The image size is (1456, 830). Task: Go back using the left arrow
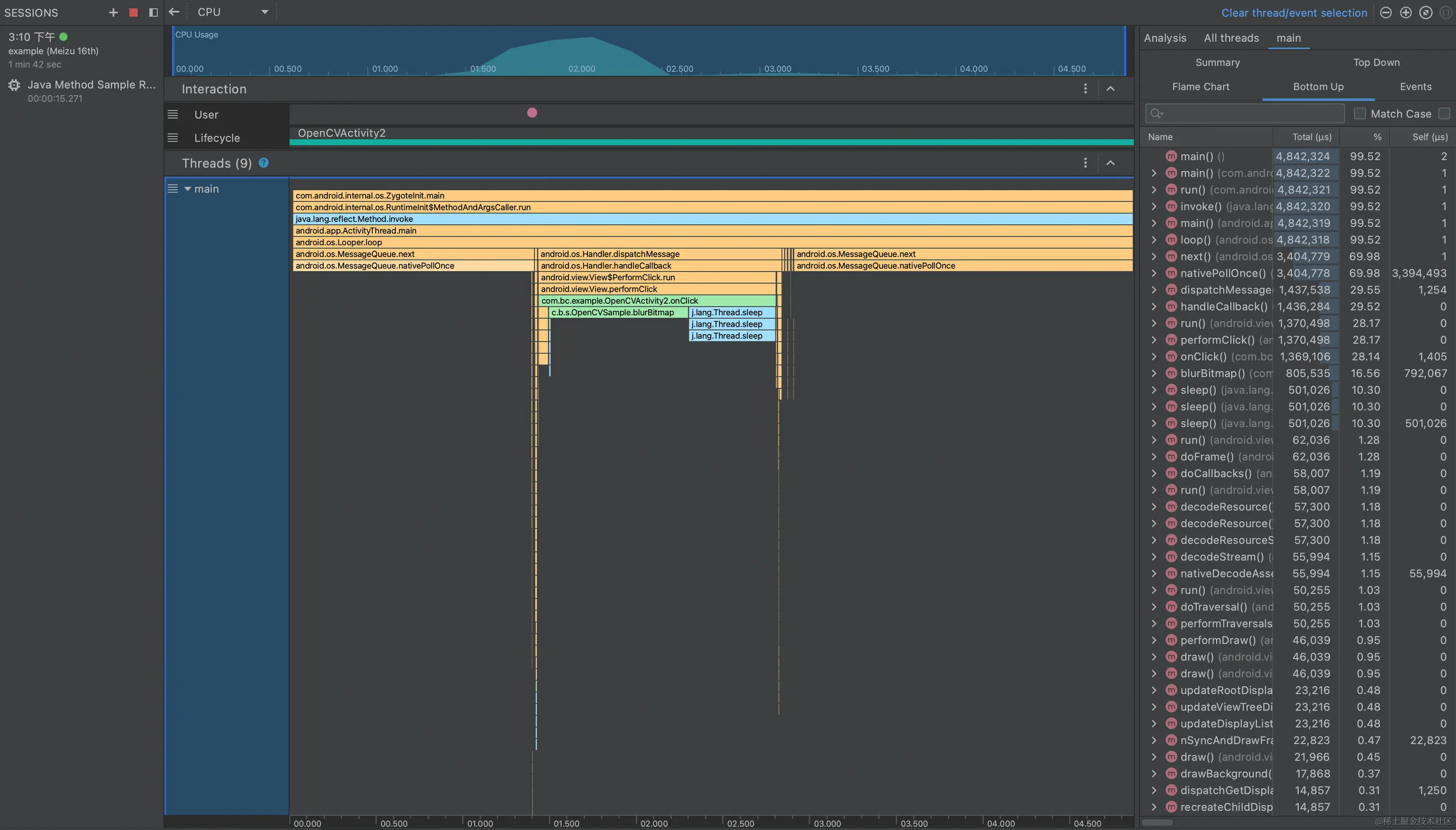[174, 12]
